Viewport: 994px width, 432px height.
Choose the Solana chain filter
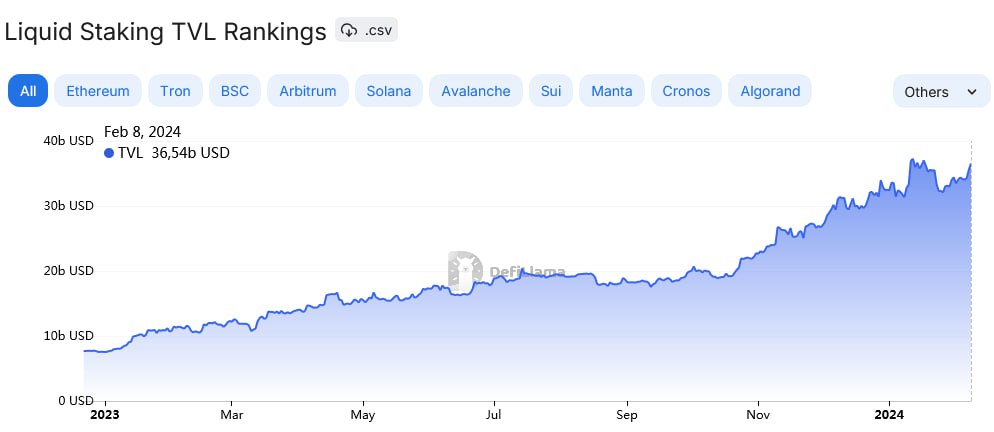click(388, 91)
